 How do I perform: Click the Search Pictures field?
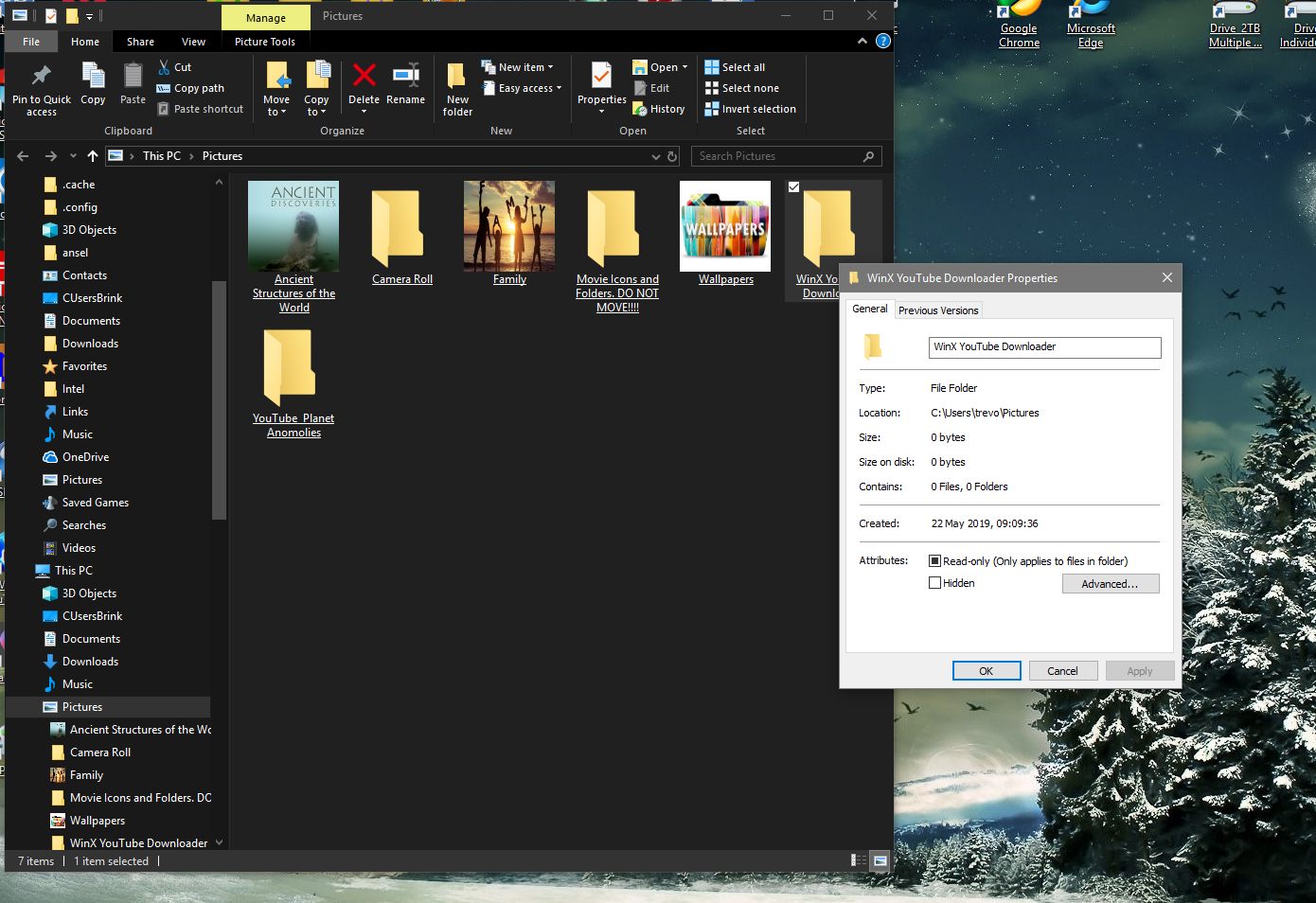click(x=786, y=156)
